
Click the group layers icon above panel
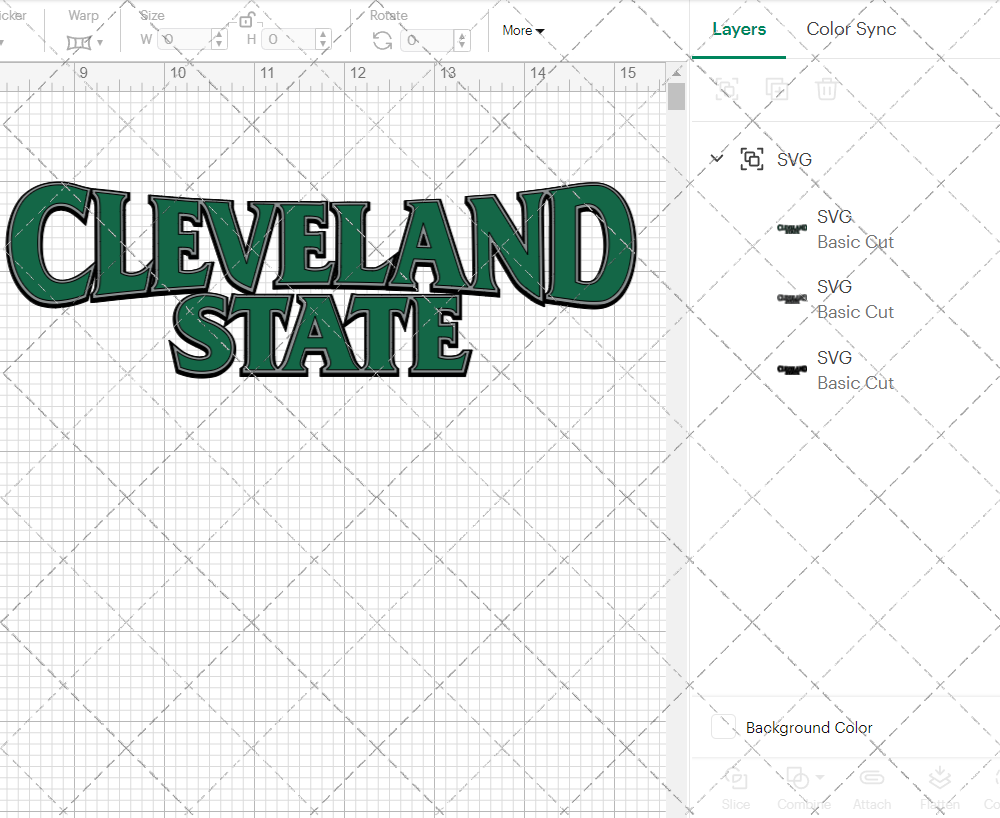tap(726, 89)
